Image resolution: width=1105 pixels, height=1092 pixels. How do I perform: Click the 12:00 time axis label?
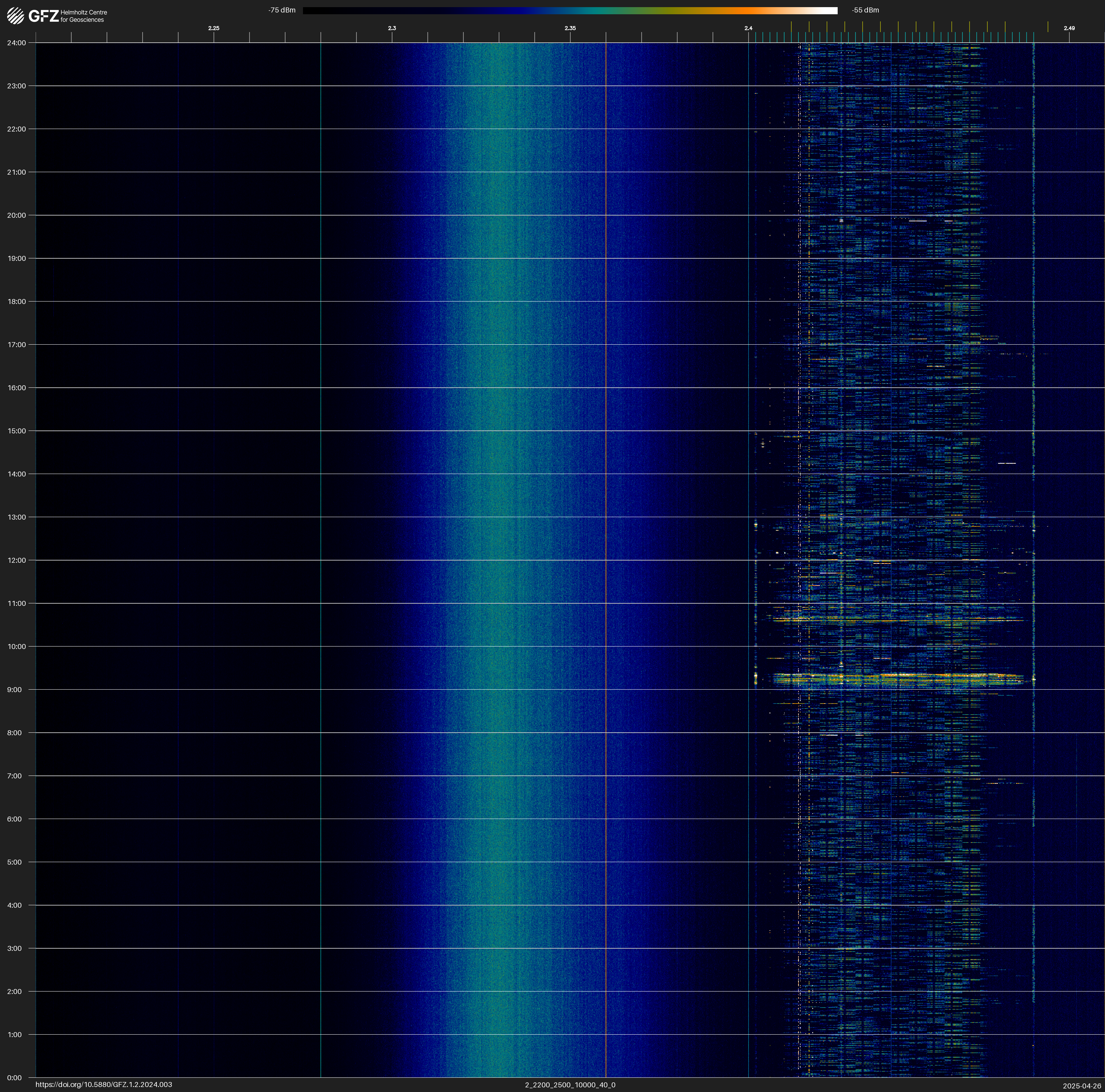pyautogui.click(x=17, y=560)
